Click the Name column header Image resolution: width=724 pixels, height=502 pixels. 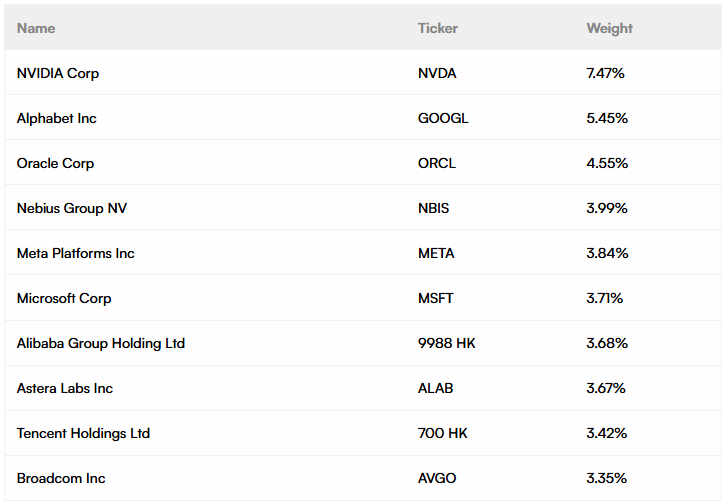[x=36, y=28]
